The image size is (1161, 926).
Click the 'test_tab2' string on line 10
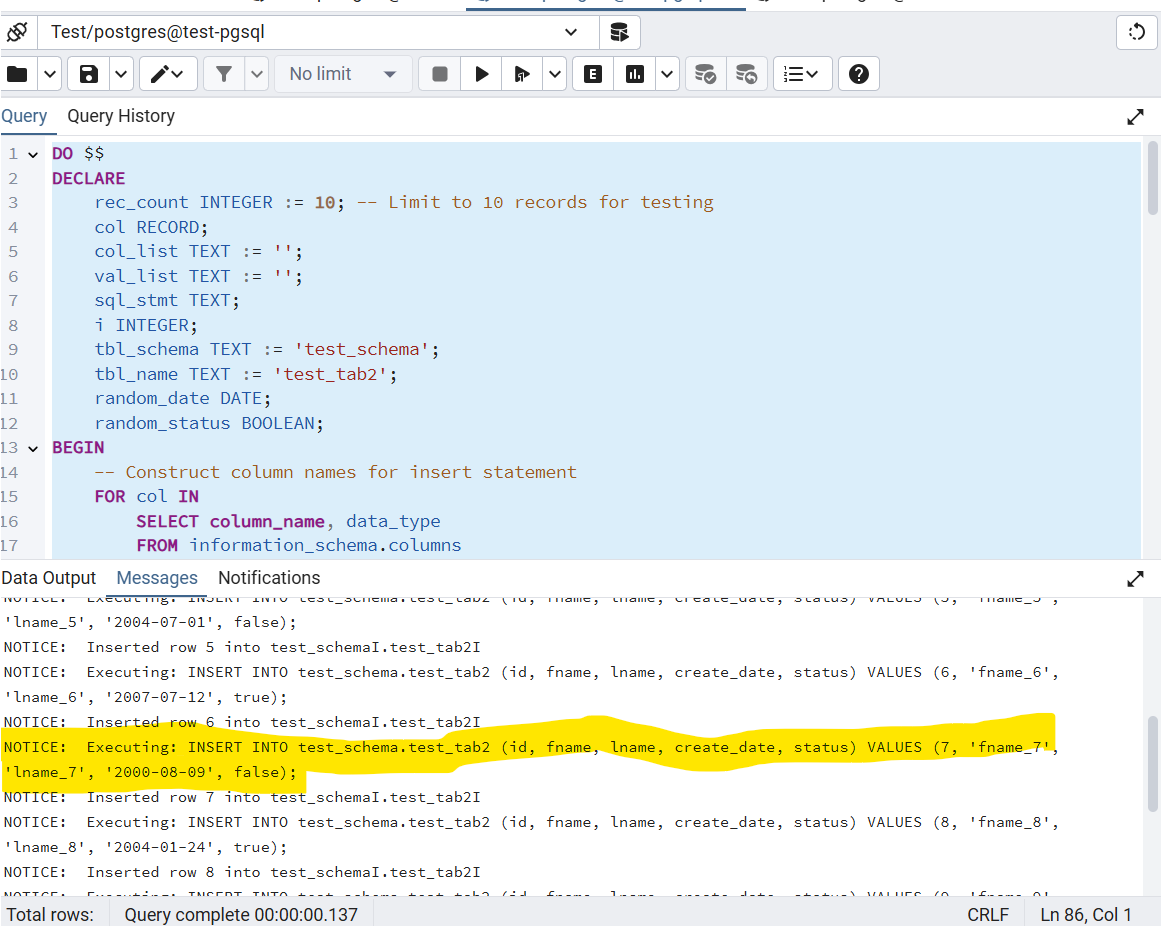pyautogui.click(x=330, y=375)
